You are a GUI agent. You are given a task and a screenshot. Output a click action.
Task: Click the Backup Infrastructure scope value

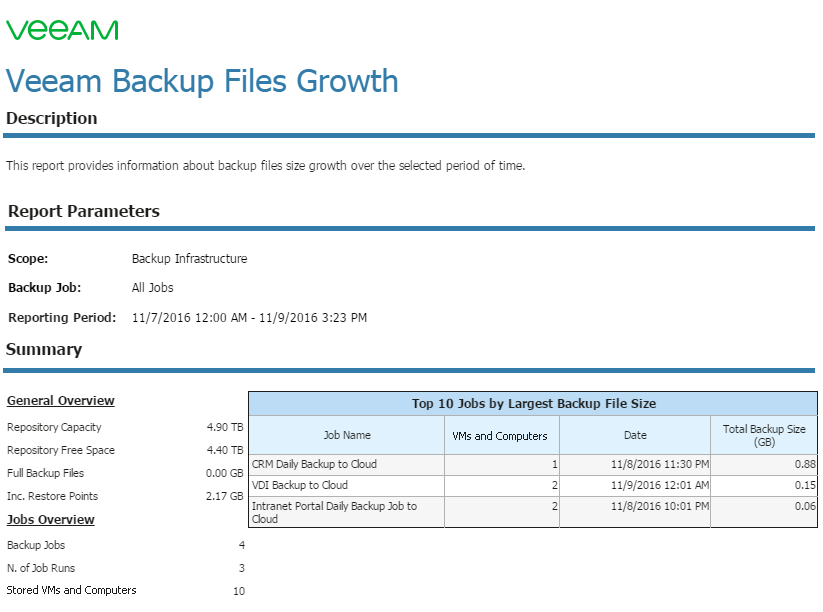coord(189,259)
